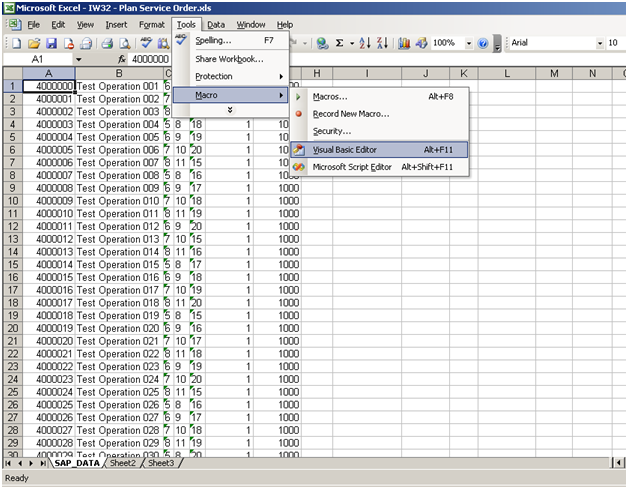Click the fx Insert Function icon
The width and height of the screenshot is (628, 489).
(x=122, y=59)
